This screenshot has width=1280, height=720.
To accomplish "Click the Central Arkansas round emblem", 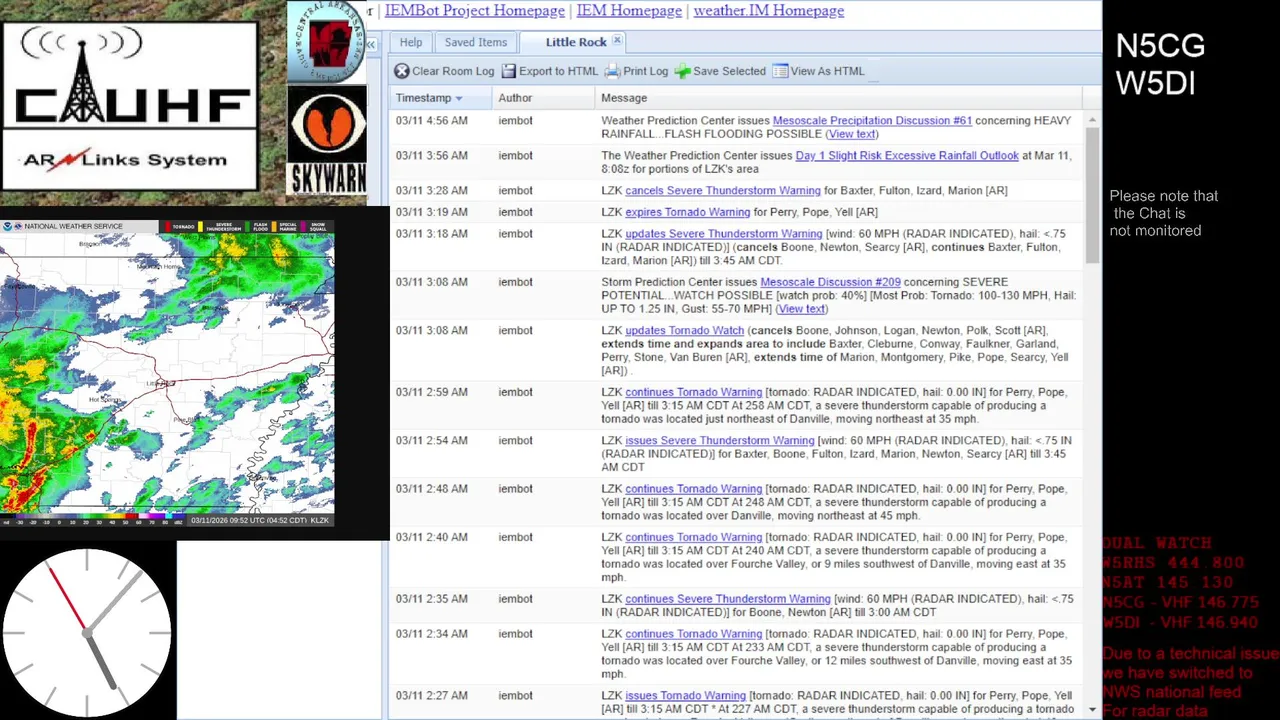I will (x=327, y=42).
